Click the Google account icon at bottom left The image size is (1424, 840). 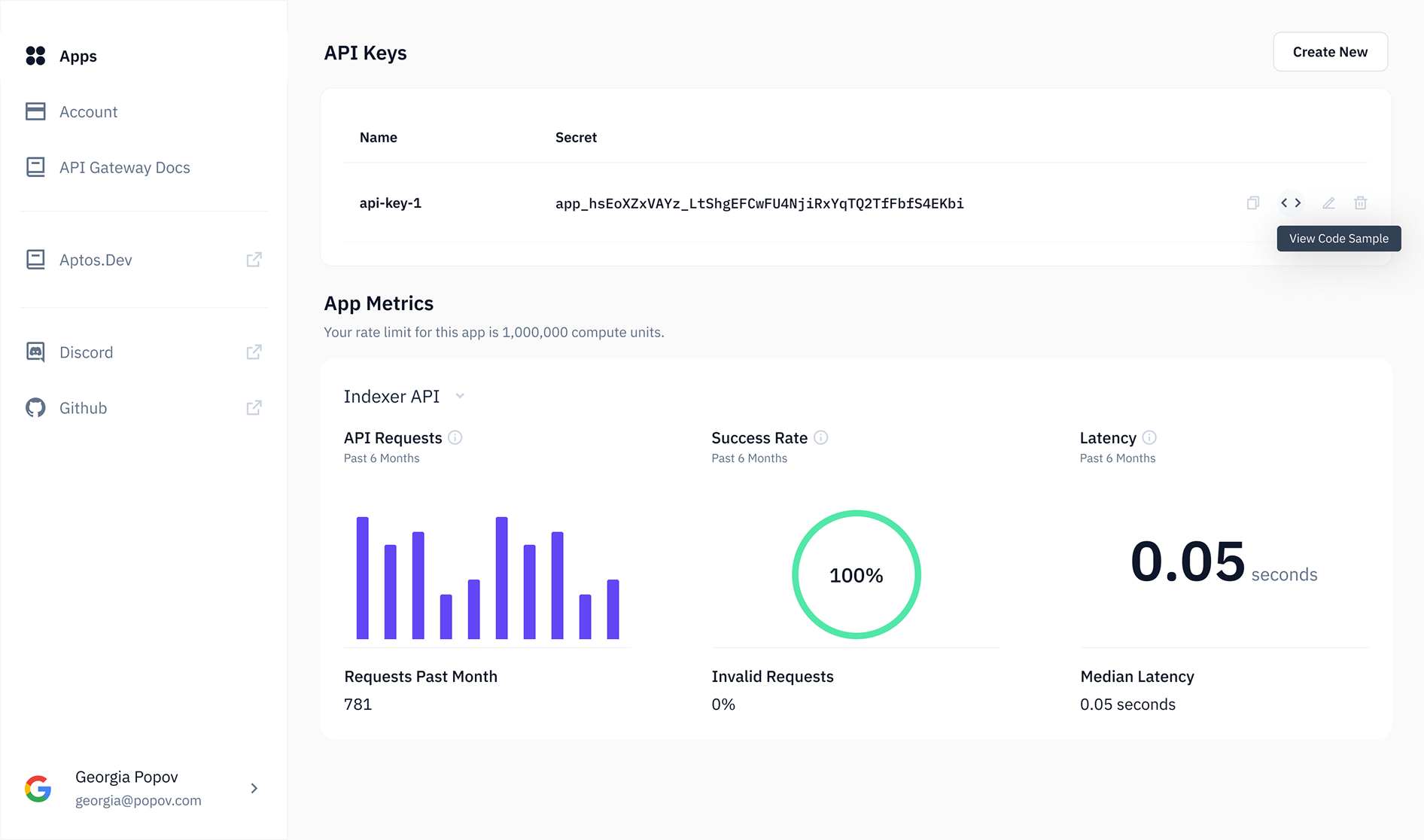click(38, 788)
